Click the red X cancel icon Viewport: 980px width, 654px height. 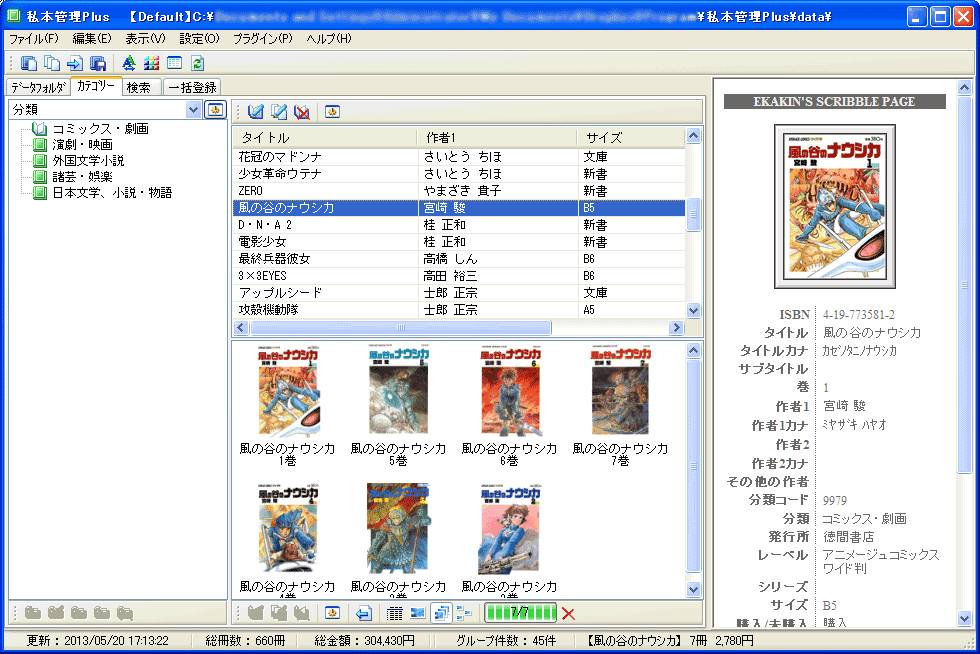click(x=569, y=613)
